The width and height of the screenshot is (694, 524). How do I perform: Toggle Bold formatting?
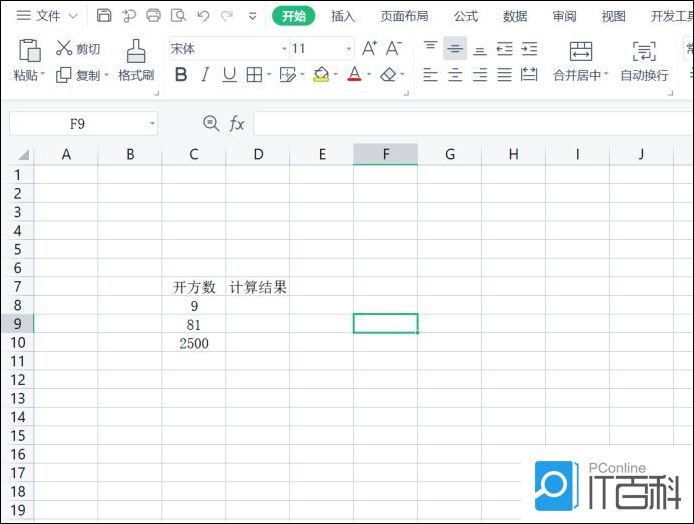[x=181, y=75]
